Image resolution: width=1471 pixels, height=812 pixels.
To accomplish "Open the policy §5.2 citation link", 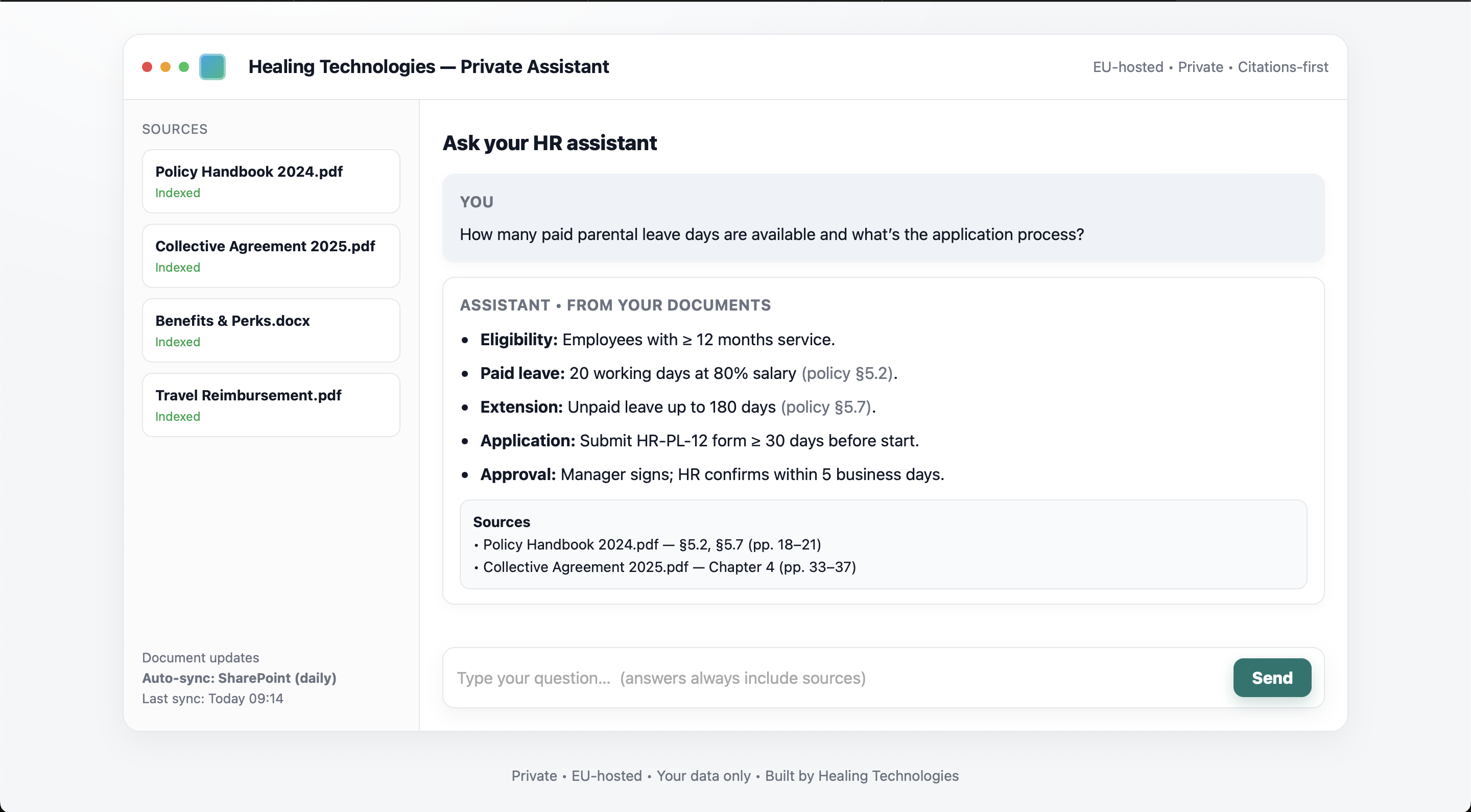I will click(847, 373).
